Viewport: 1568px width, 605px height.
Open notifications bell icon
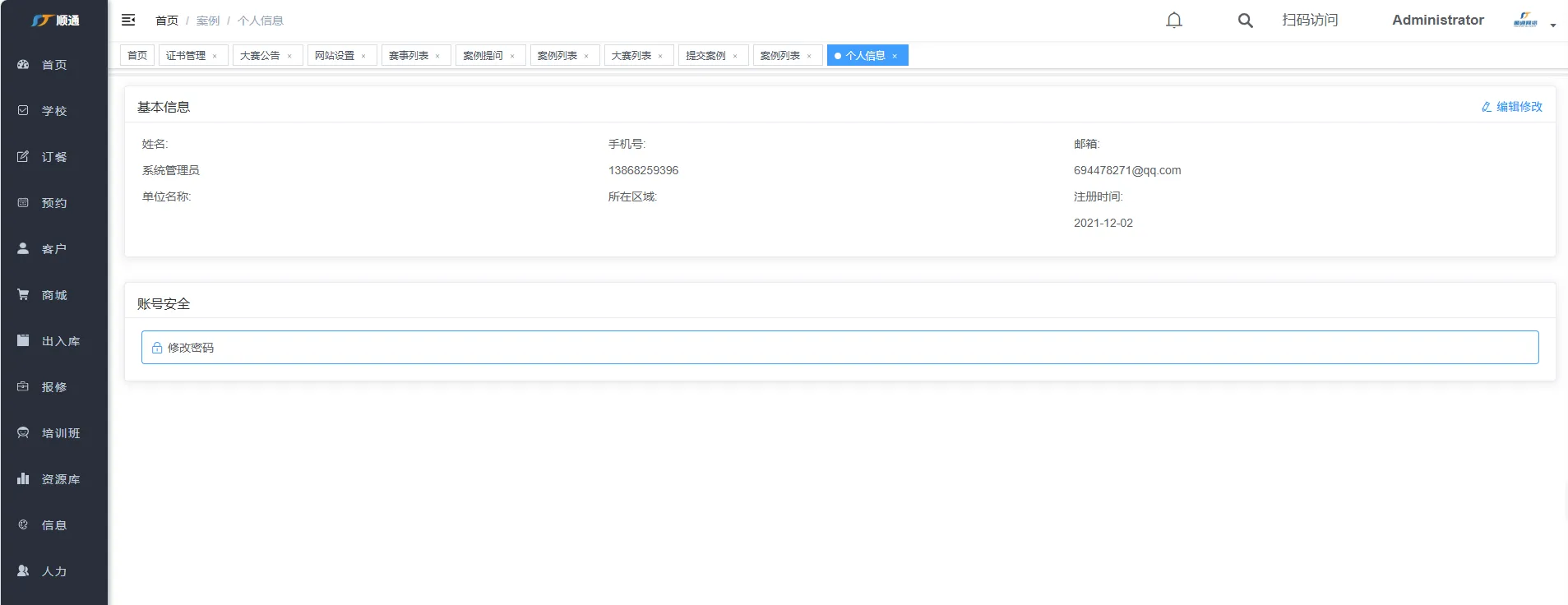point(1174,21)
